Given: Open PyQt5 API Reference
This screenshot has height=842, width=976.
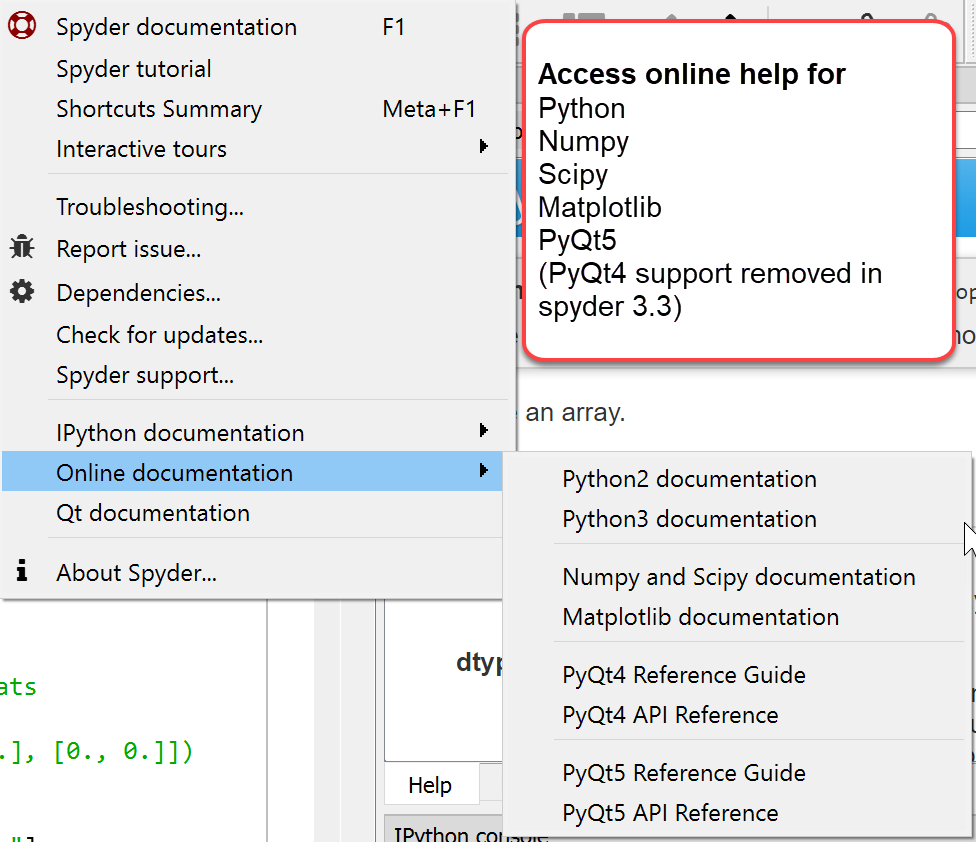Looking at the screenshot, I should point(738,813).
